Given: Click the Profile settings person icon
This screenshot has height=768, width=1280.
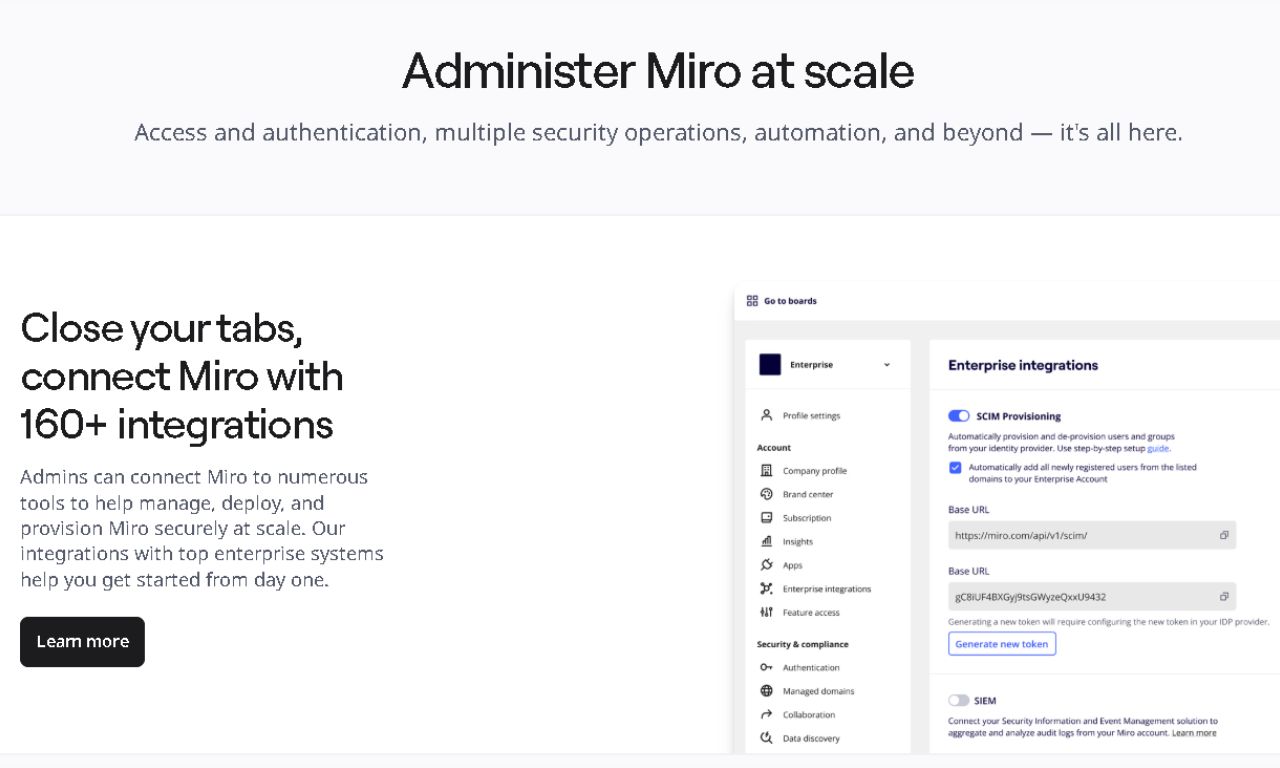Looking at the screenshot, I should [x=766, y=415].
